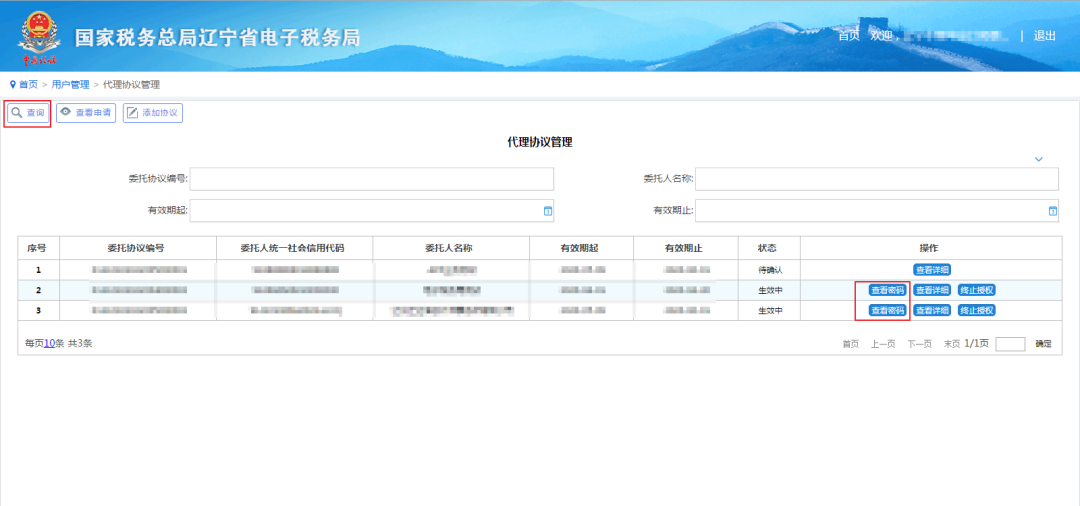
Task: Open 查看申请 with the eye icon
Action: 86,113
